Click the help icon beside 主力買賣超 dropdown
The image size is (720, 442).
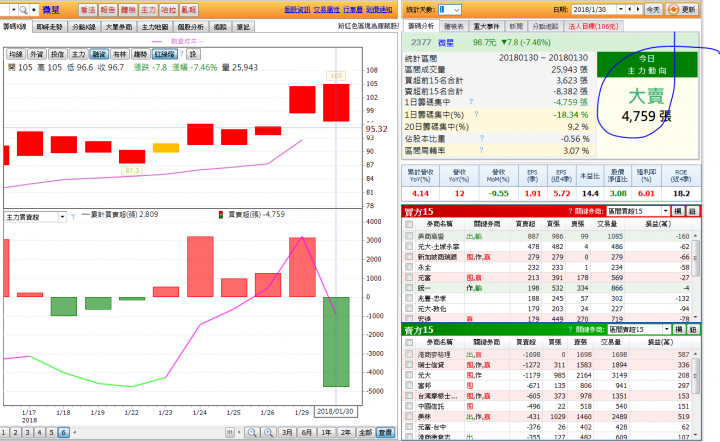click(73, 217)
